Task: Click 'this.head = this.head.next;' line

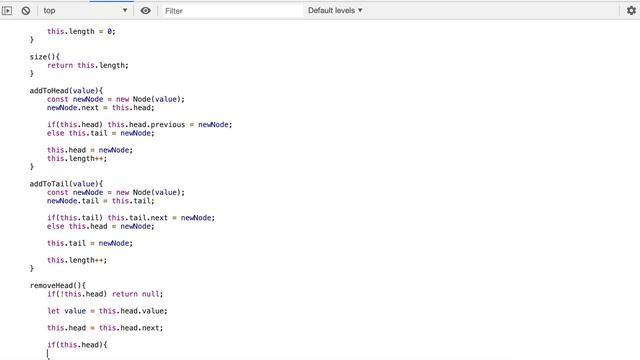Action: [105, 328]
